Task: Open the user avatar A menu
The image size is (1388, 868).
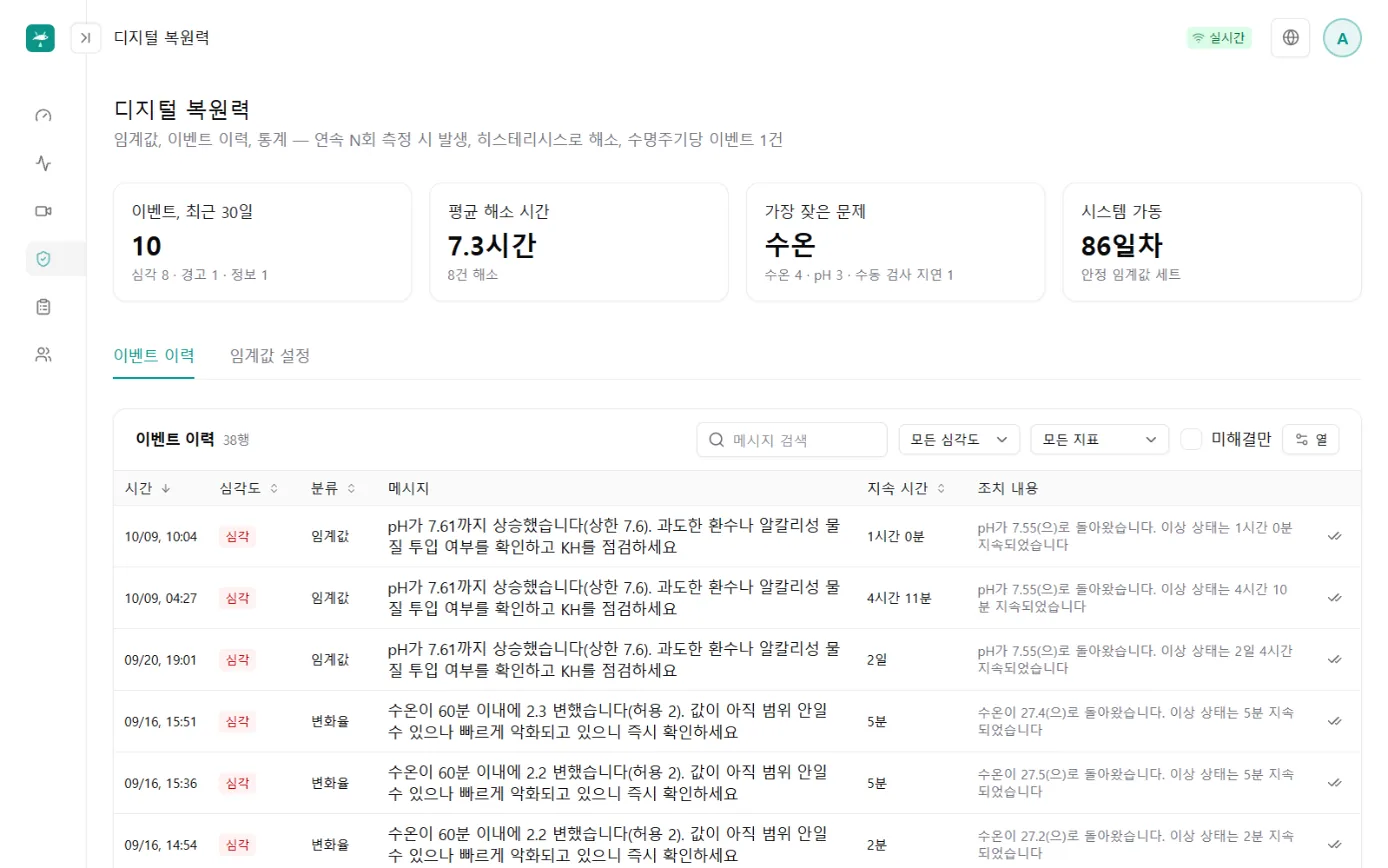Action: coord(1342,38)
